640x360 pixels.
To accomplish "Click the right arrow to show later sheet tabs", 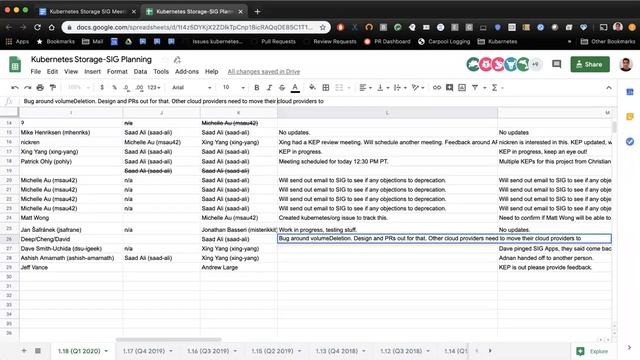I will point(490,351).
